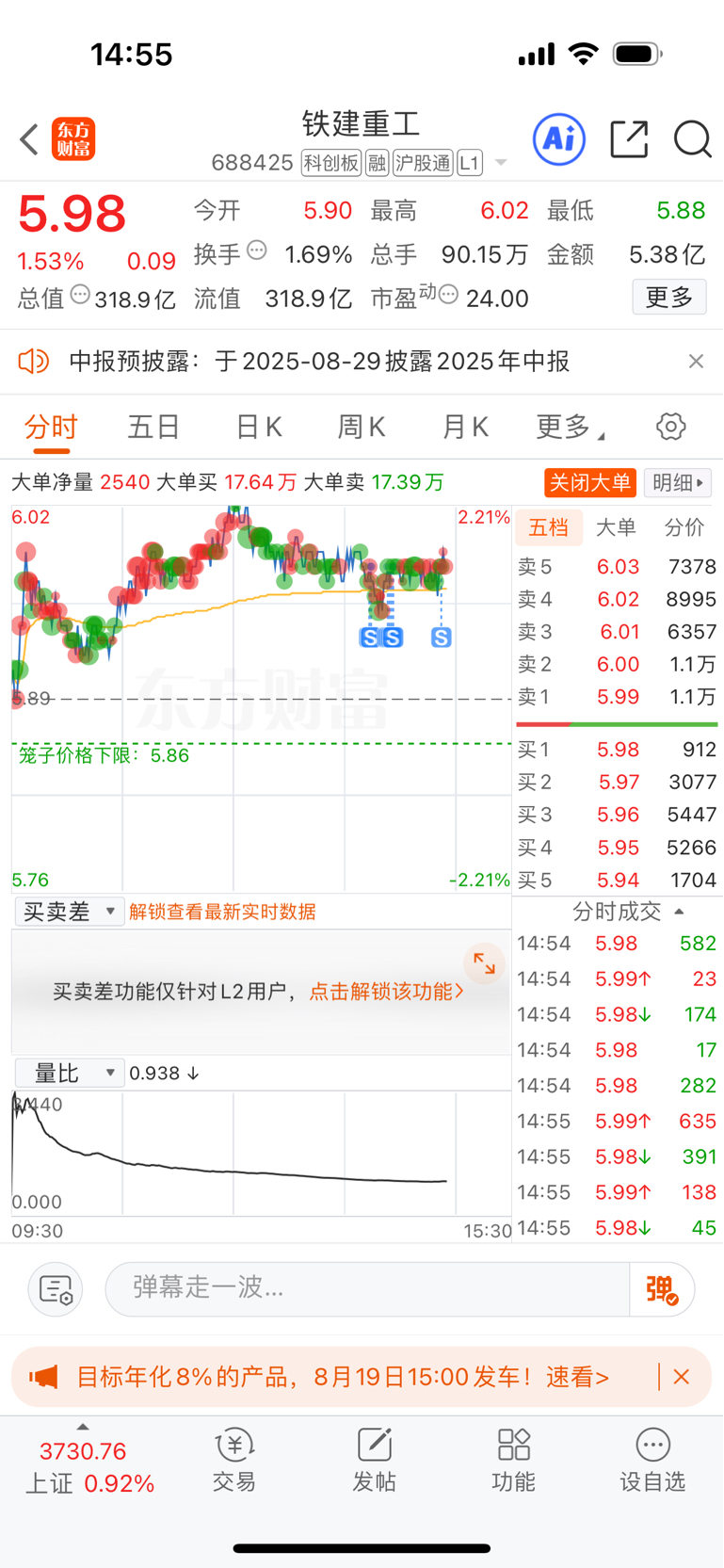This screenshot has height=1568, width=724.
Task: Expand the 上证 index ticker arrow
Action: (82, 1426)
